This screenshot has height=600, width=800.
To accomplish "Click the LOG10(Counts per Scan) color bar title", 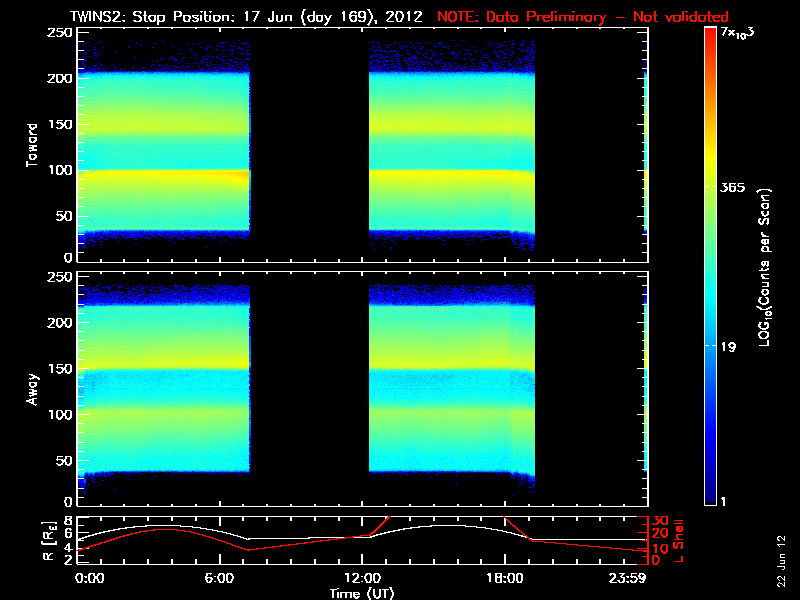I will [764, 267].
